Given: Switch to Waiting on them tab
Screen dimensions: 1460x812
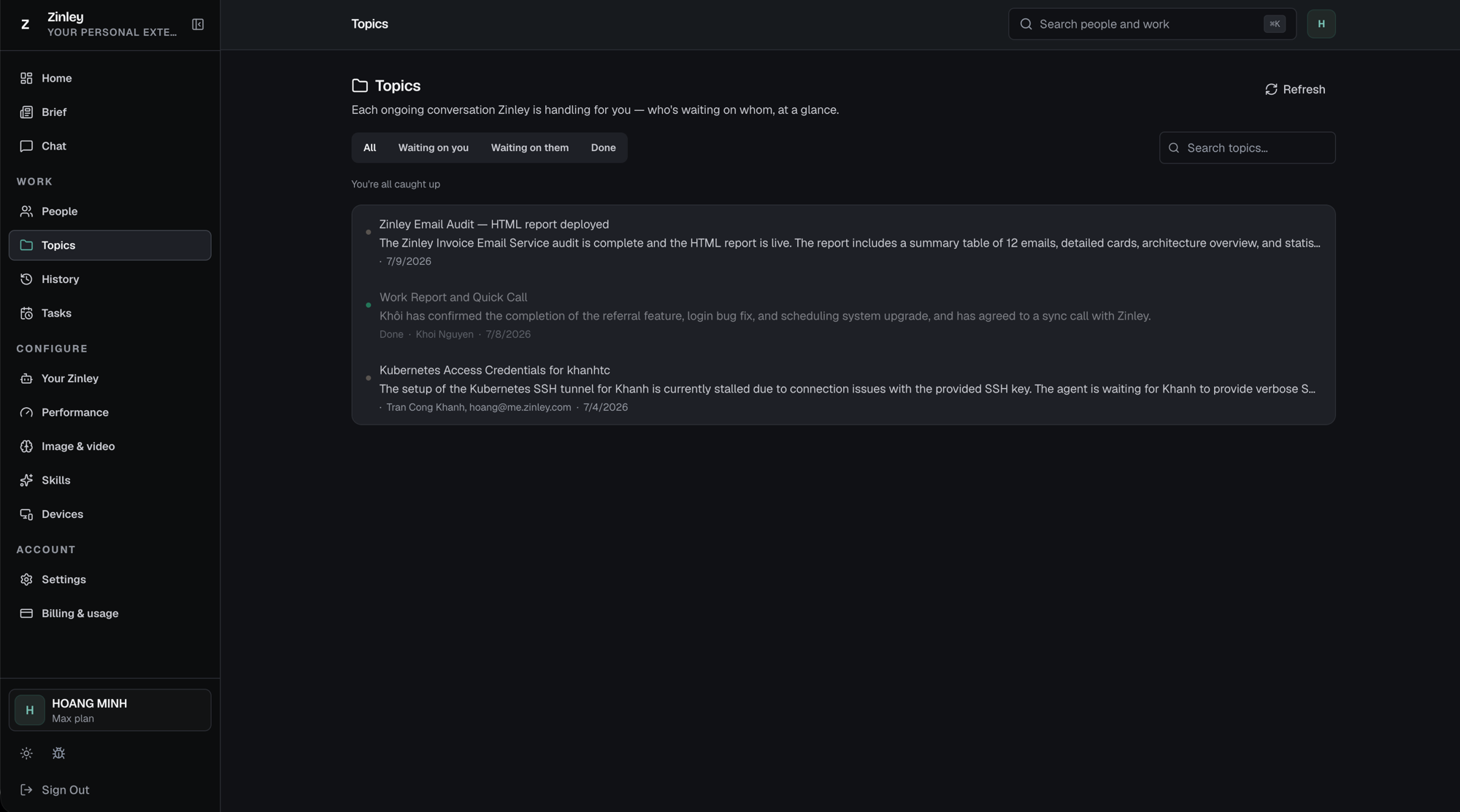Looking at the screenshot, I should click(x=529, y=147).
